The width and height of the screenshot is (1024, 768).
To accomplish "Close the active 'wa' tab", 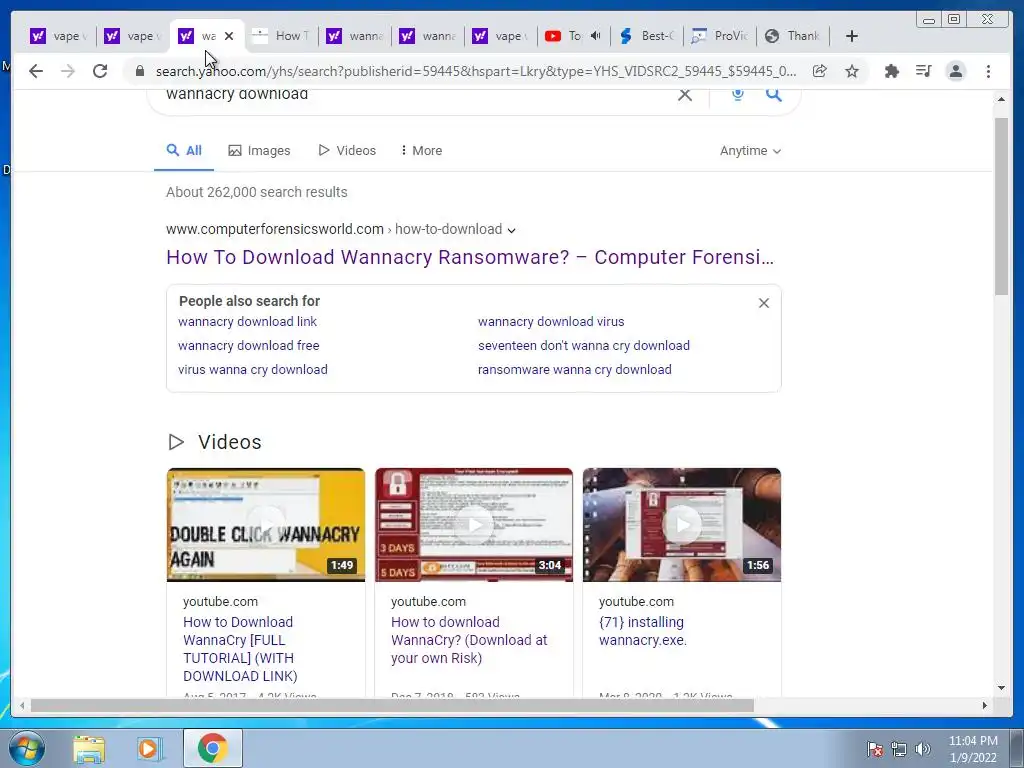I will click(x=229, y=36).
